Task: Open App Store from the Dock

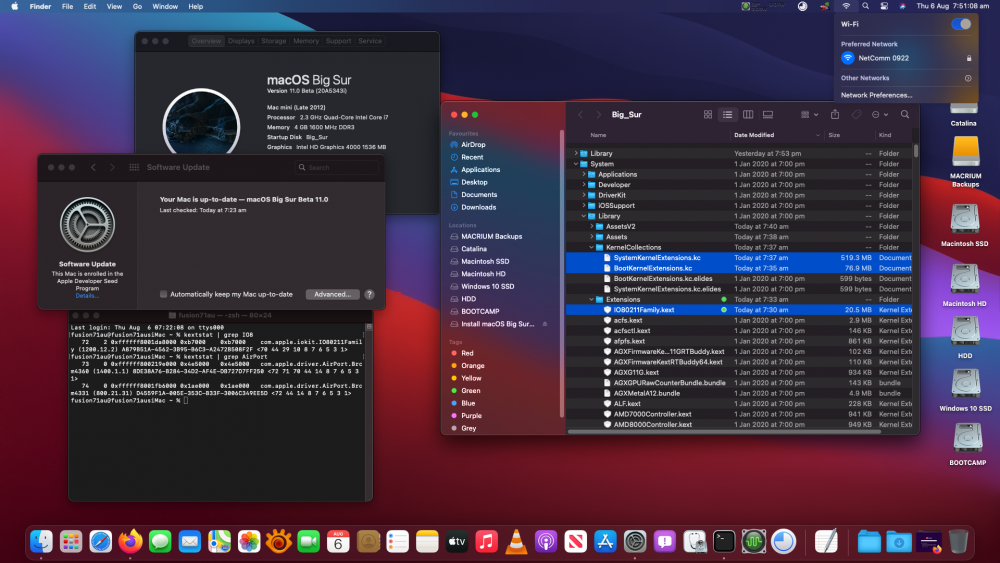Action: coord(605,541)
